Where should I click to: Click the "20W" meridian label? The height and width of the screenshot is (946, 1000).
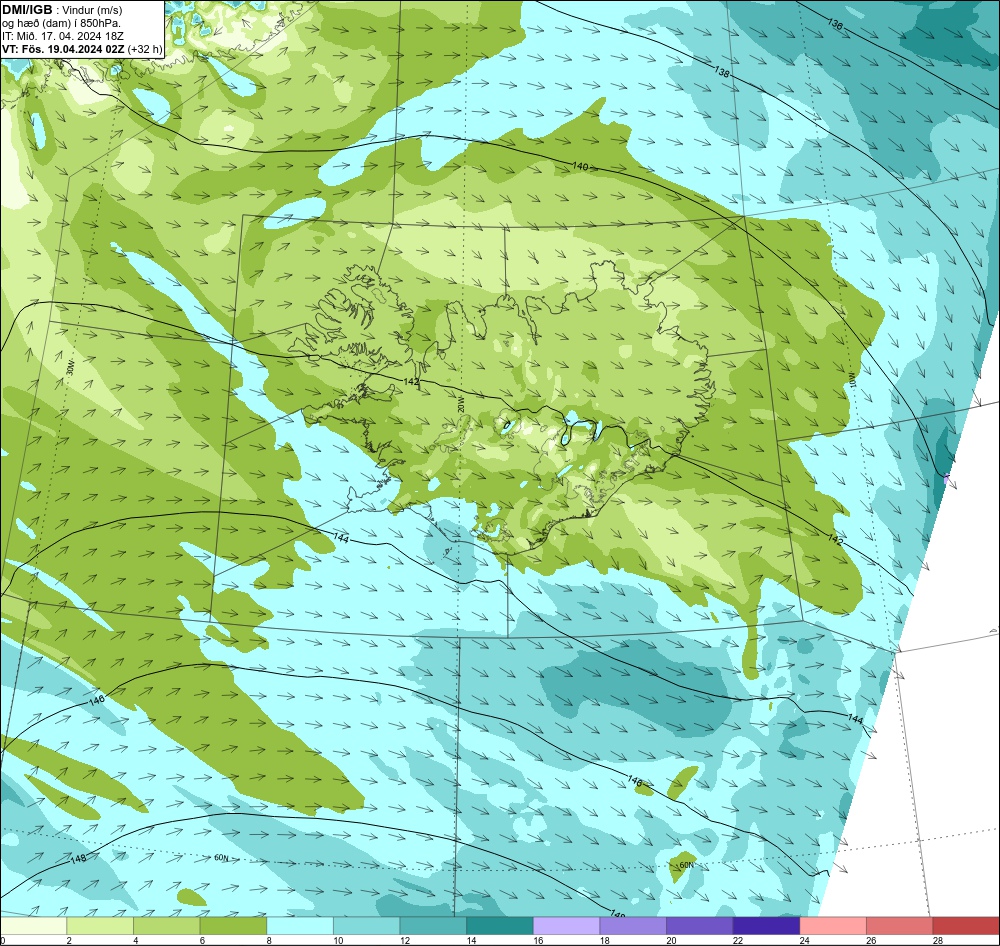pyautogui.click(x=461, y=404)
